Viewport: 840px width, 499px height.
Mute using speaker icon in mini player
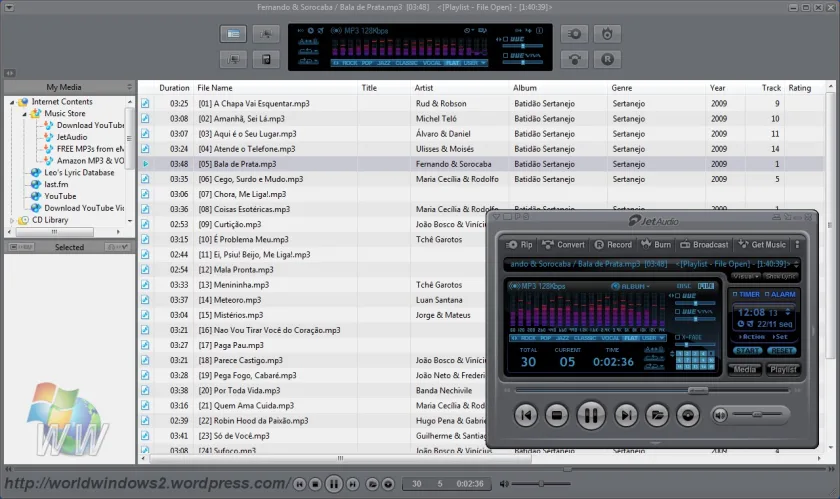coord(720,414)
